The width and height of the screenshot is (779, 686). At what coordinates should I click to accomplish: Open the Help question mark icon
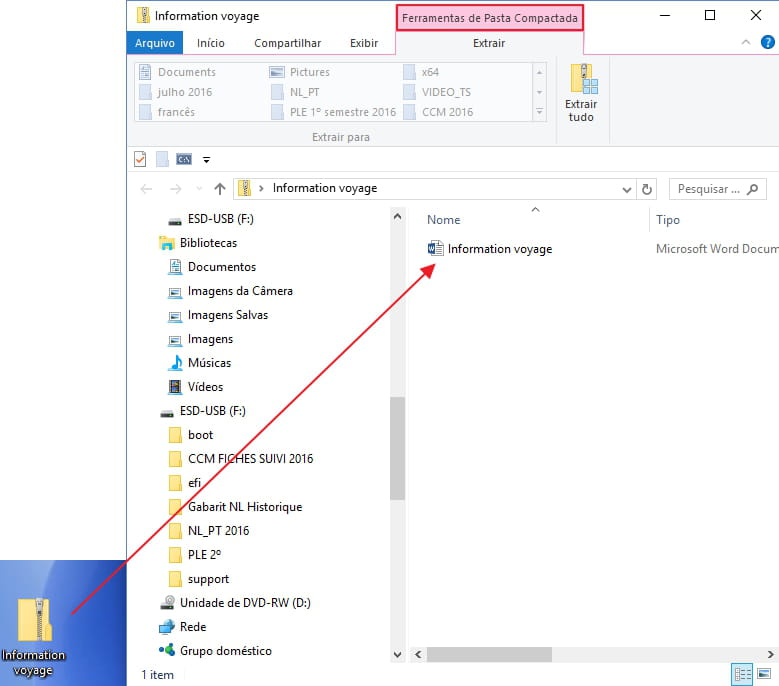click(767, 43)
